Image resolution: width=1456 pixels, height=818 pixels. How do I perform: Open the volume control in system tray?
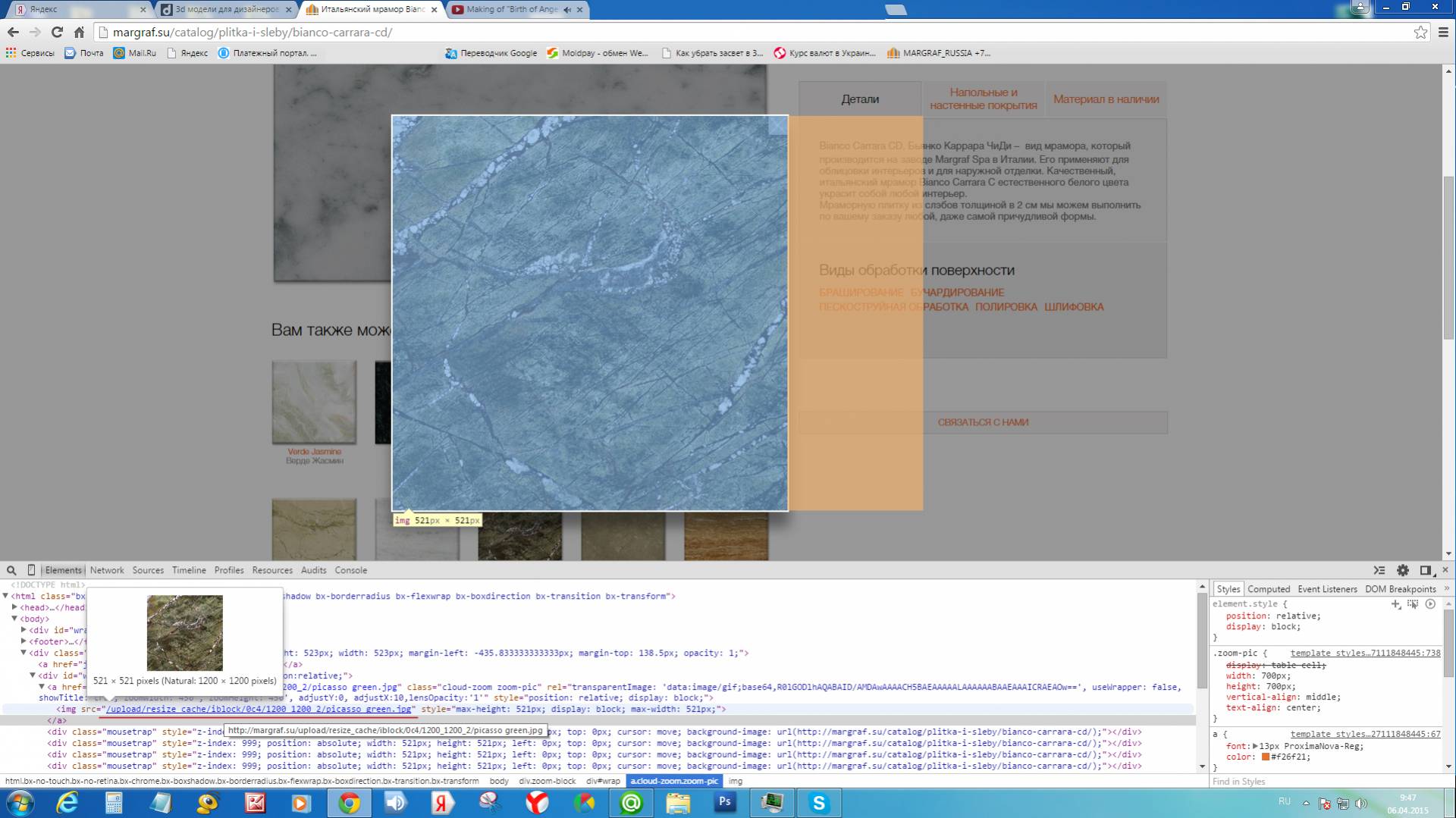1361,804
